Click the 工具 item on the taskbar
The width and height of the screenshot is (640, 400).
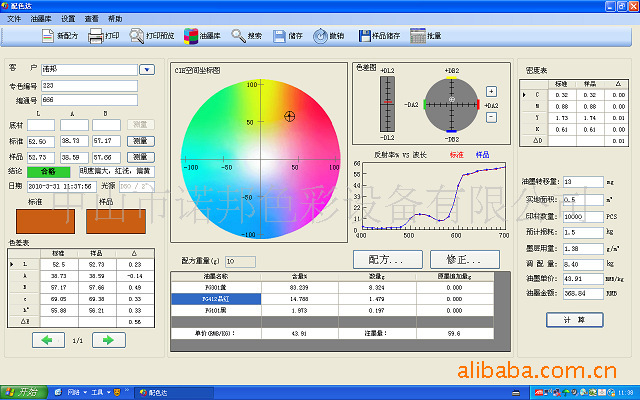tap(97, 393)
